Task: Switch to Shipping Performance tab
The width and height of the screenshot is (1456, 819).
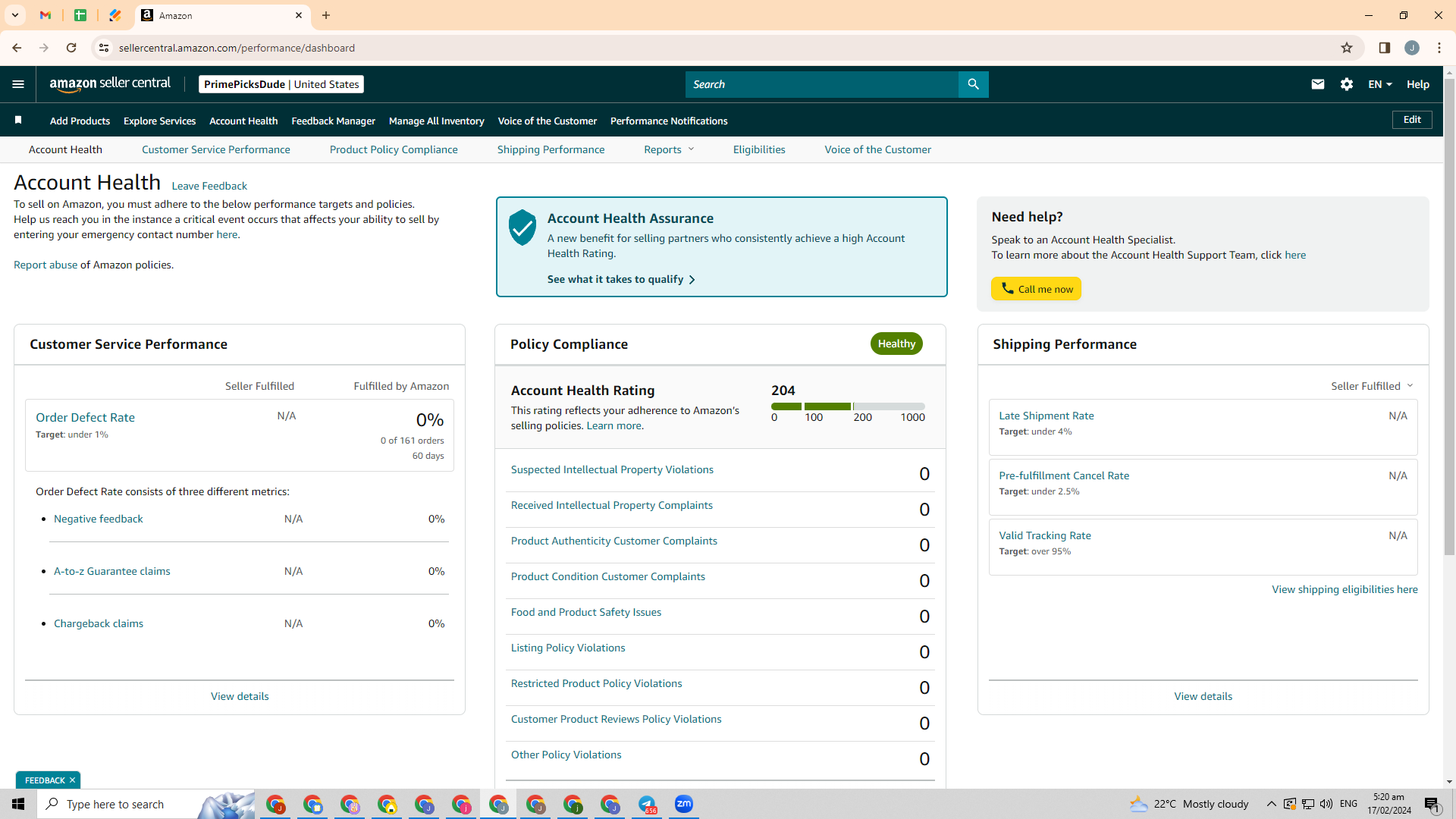Action: click(x=551, y=149)
